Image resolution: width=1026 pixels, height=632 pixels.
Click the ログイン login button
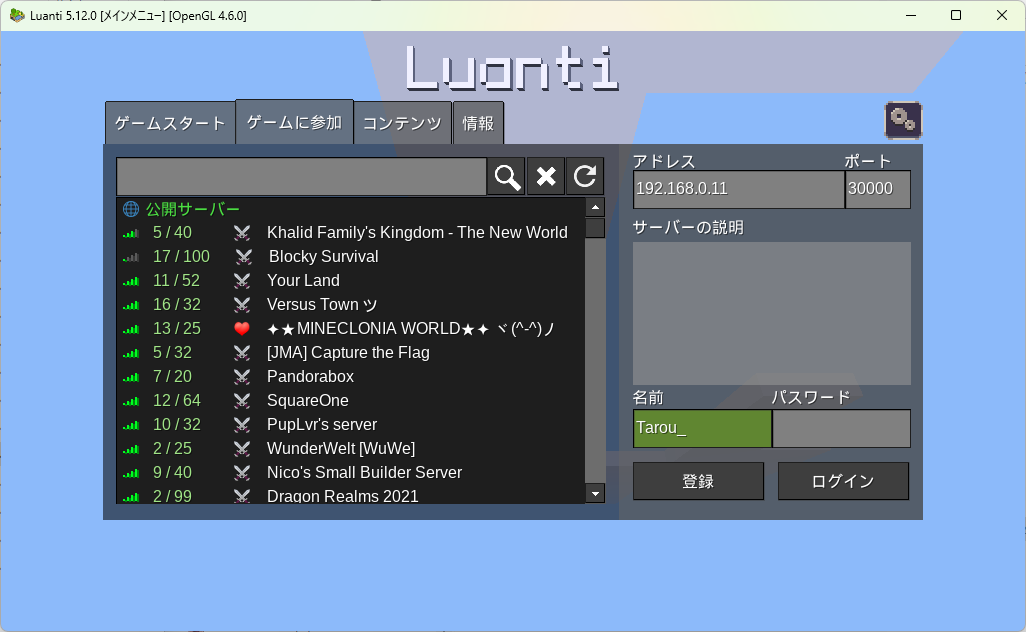[x=843, y=482]
